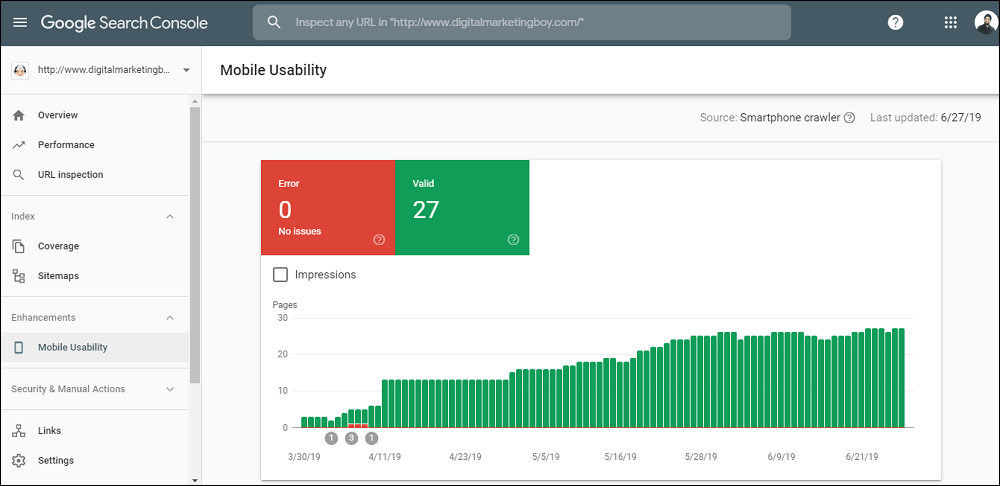The width and height of the screenshot is (1000, 486).
Task: Open the account profile avatar
Action: pos(986,22)
